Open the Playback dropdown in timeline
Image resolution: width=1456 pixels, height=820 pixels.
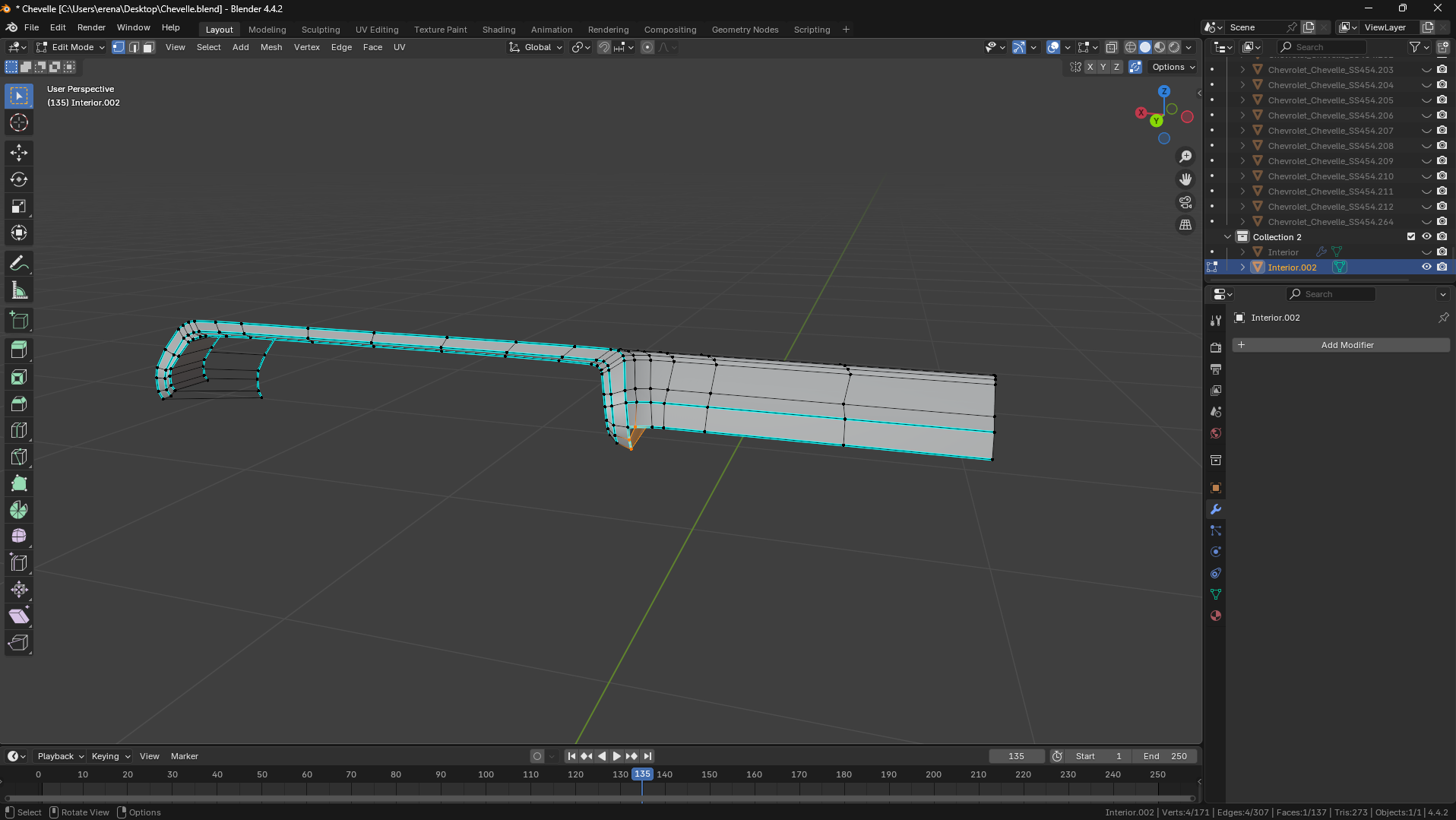point(60,756)
